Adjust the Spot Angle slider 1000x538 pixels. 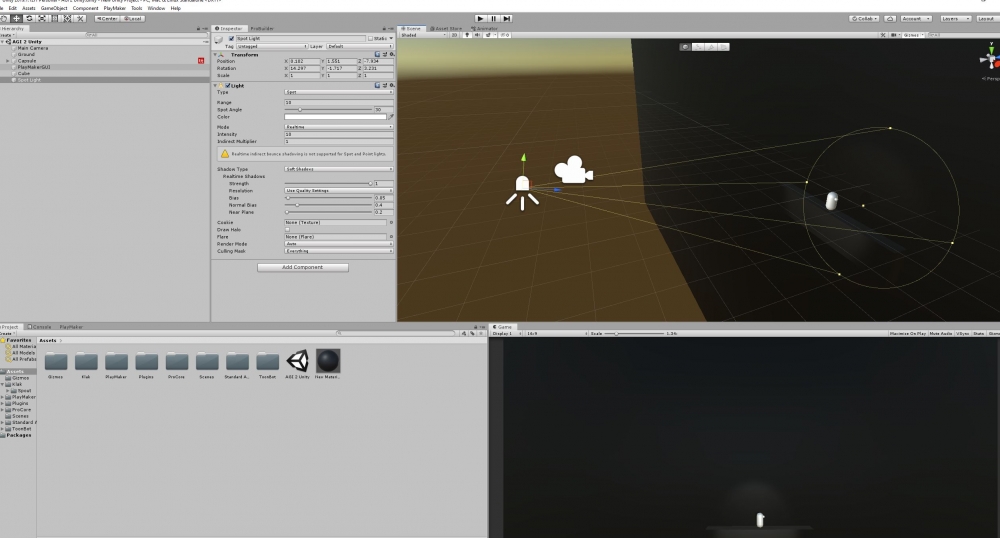coord(328,110)
